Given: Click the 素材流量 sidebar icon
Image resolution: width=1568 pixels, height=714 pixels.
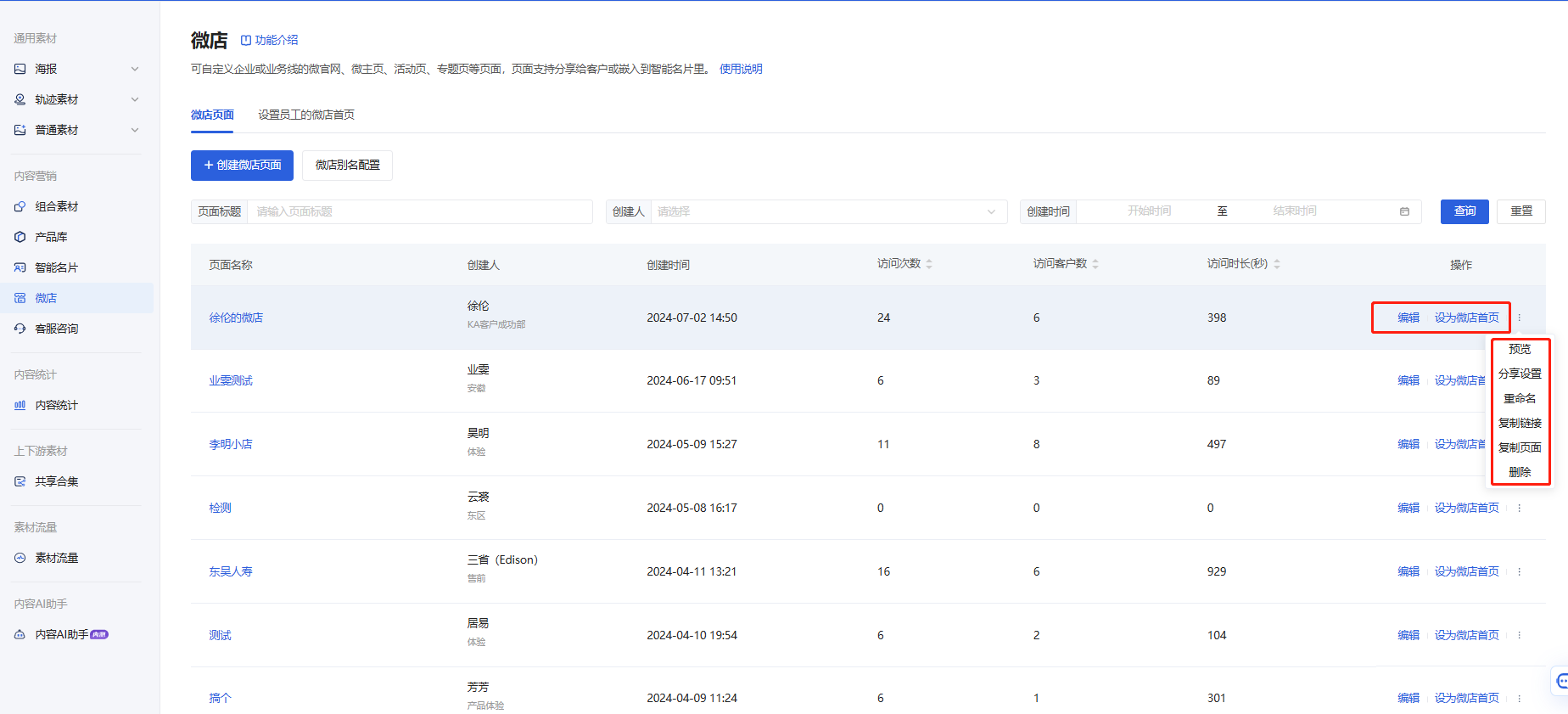Looking at the screenshot, I should [20, 558].
